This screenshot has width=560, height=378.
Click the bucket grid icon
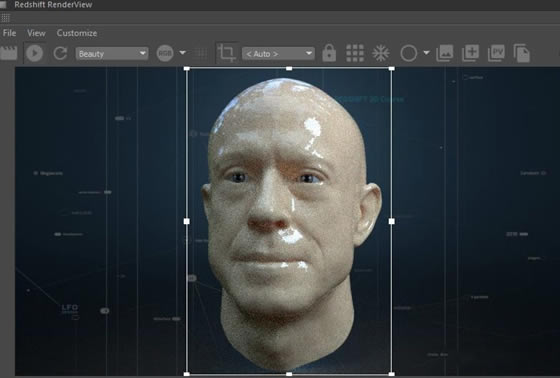point(355,53)
